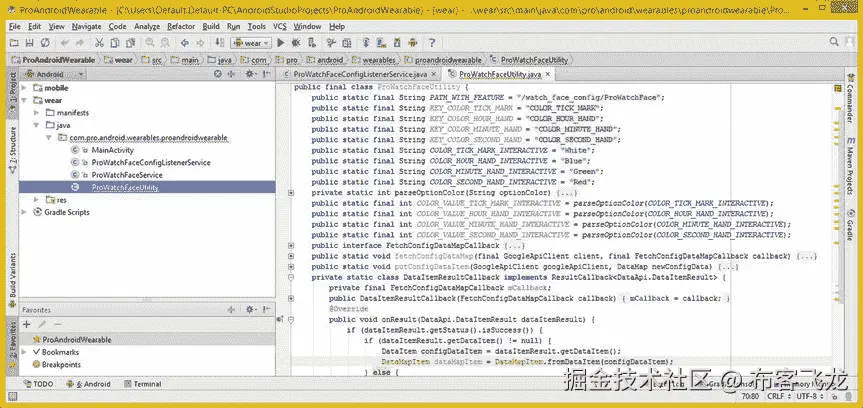Open the CRLF line separator selector
863x408 pixels.
point(778,396)
